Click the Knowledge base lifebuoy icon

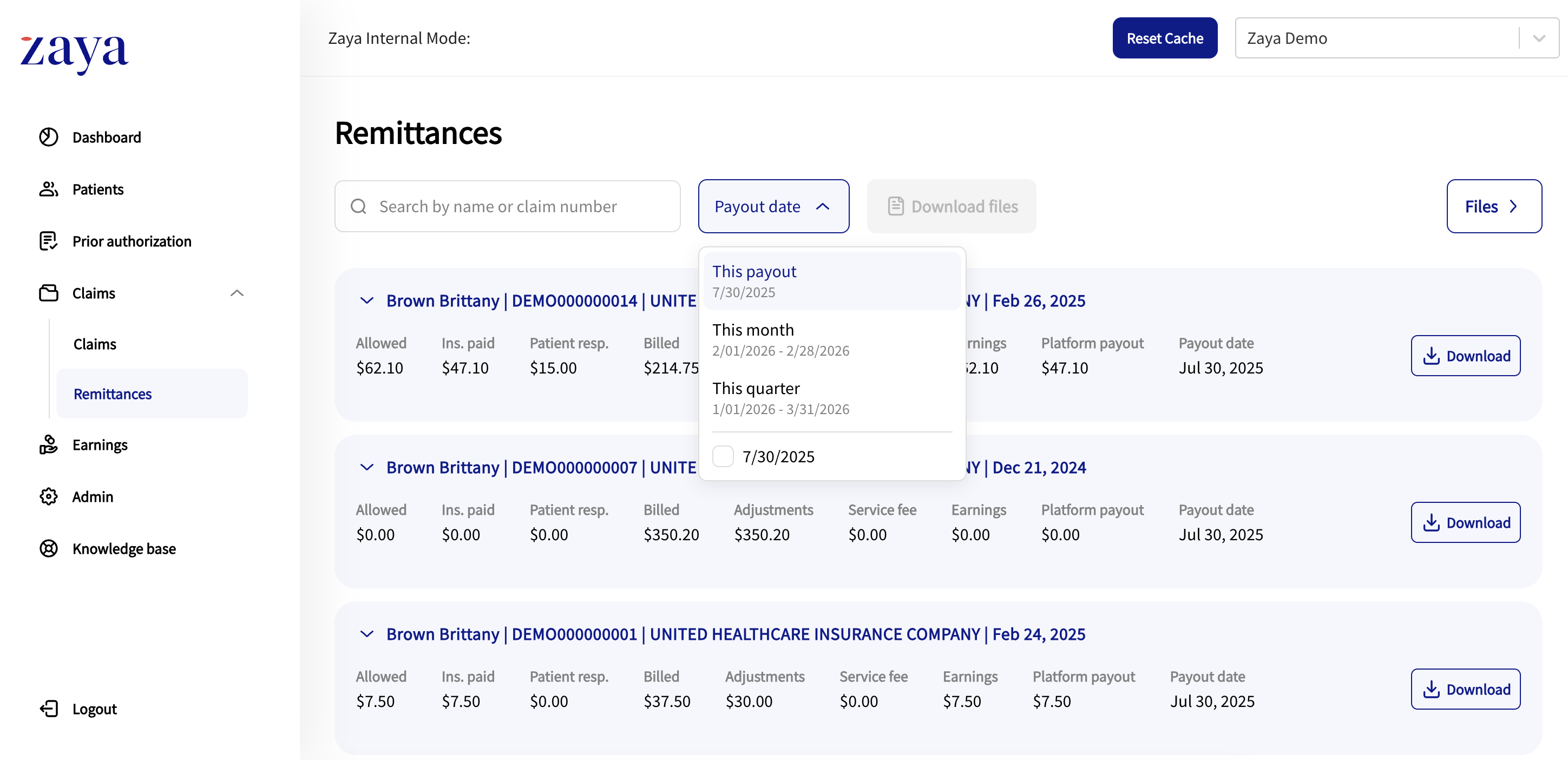pyautogui.click(x=49, y=549)
